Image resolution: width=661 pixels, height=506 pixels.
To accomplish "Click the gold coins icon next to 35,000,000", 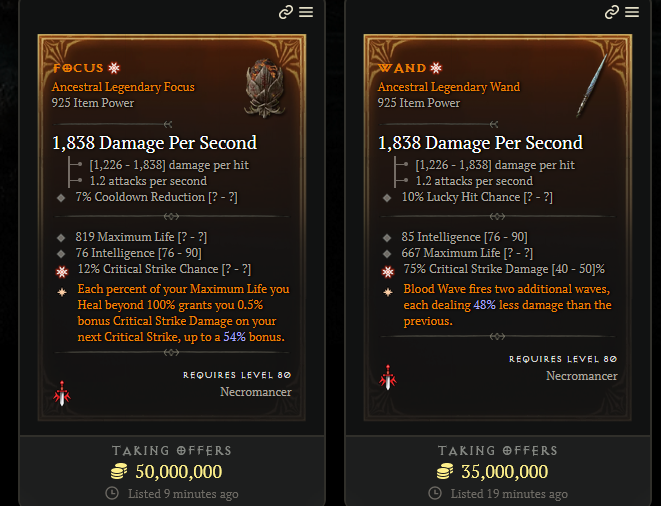I will coord(446,472).
